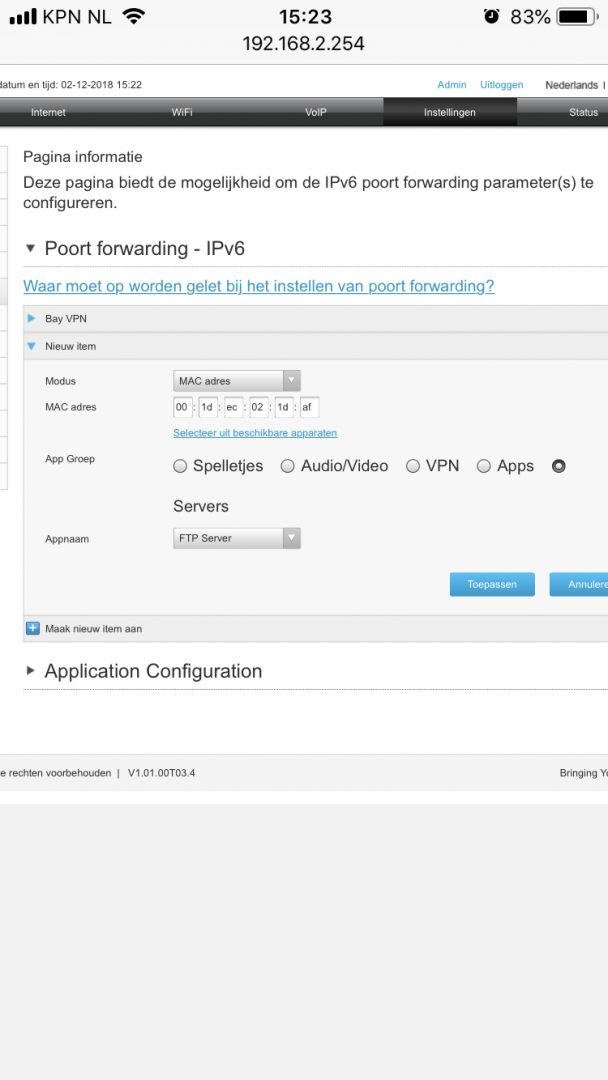Collapse the Nieuw item section

(32, 346)
